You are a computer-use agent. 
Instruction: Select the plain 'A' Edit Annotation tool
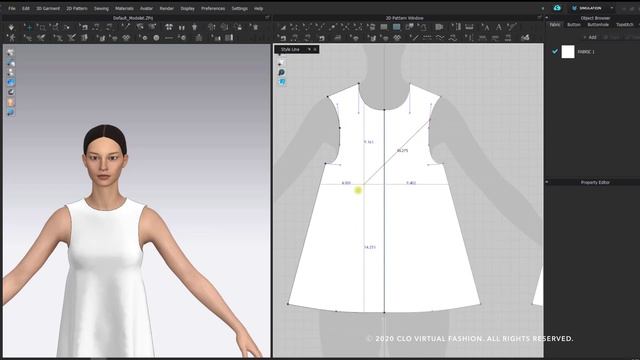point(499,27)
